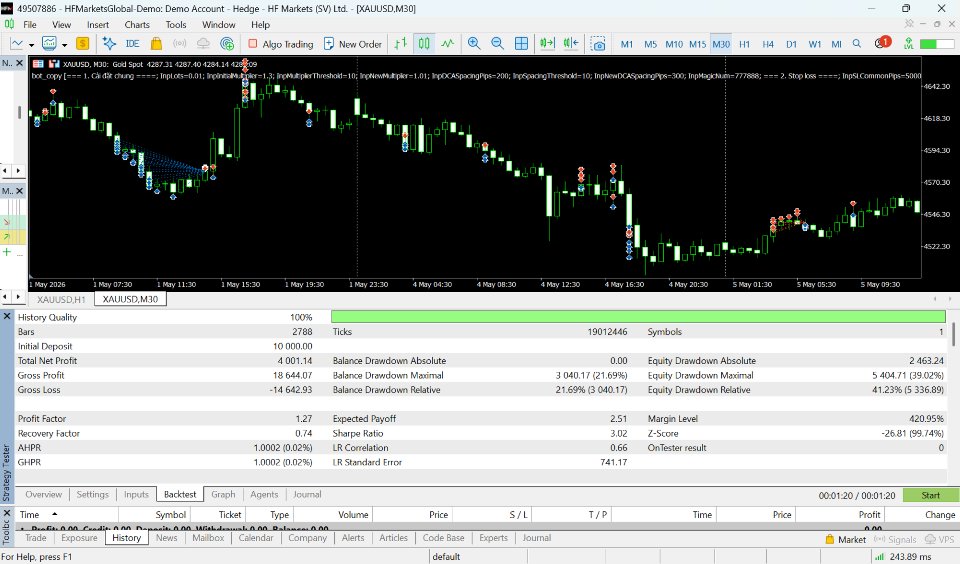
Task: Open the File menu
Action: pos(29,24)
